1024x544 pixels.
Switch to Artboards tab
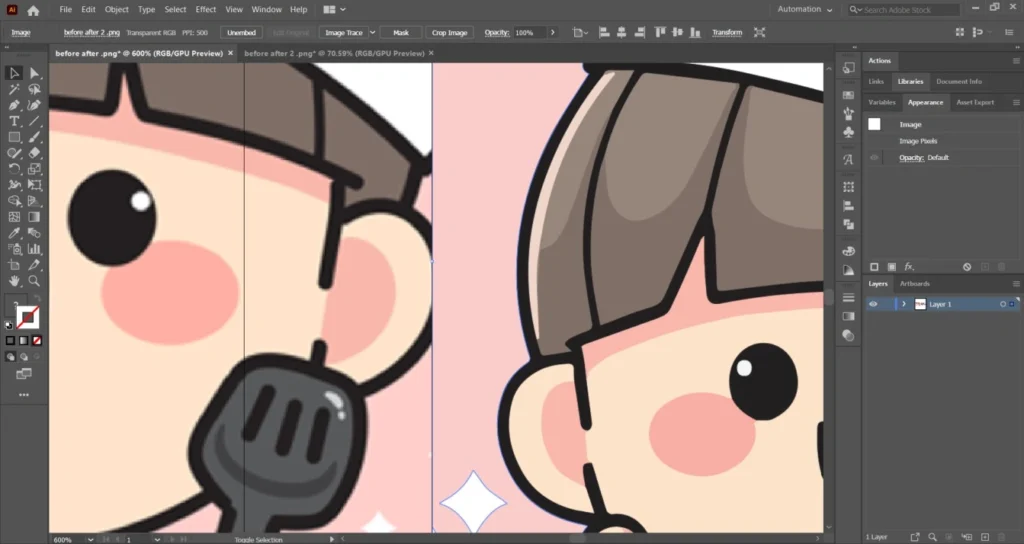(914, 283)
